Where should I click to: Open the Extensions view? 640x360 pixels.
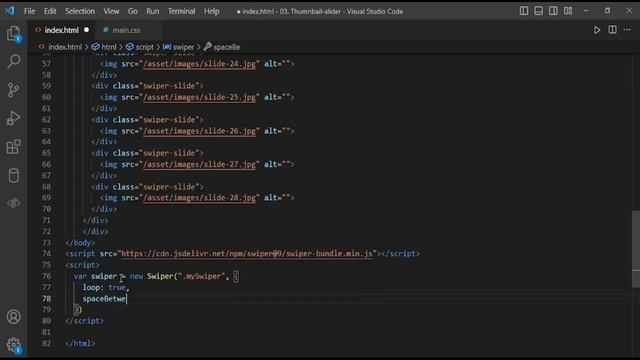[13, 147]
